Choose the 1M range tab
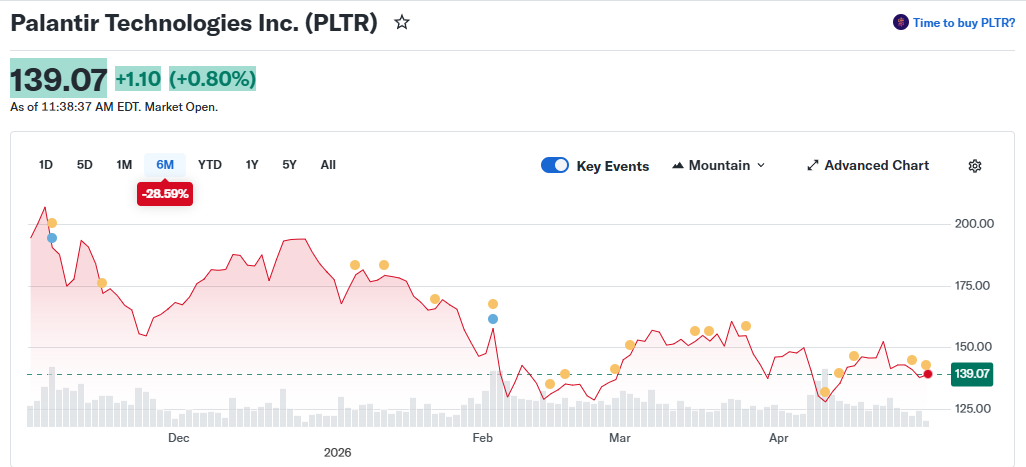This screenshot has width=1026, height=467. click(124, 165)
